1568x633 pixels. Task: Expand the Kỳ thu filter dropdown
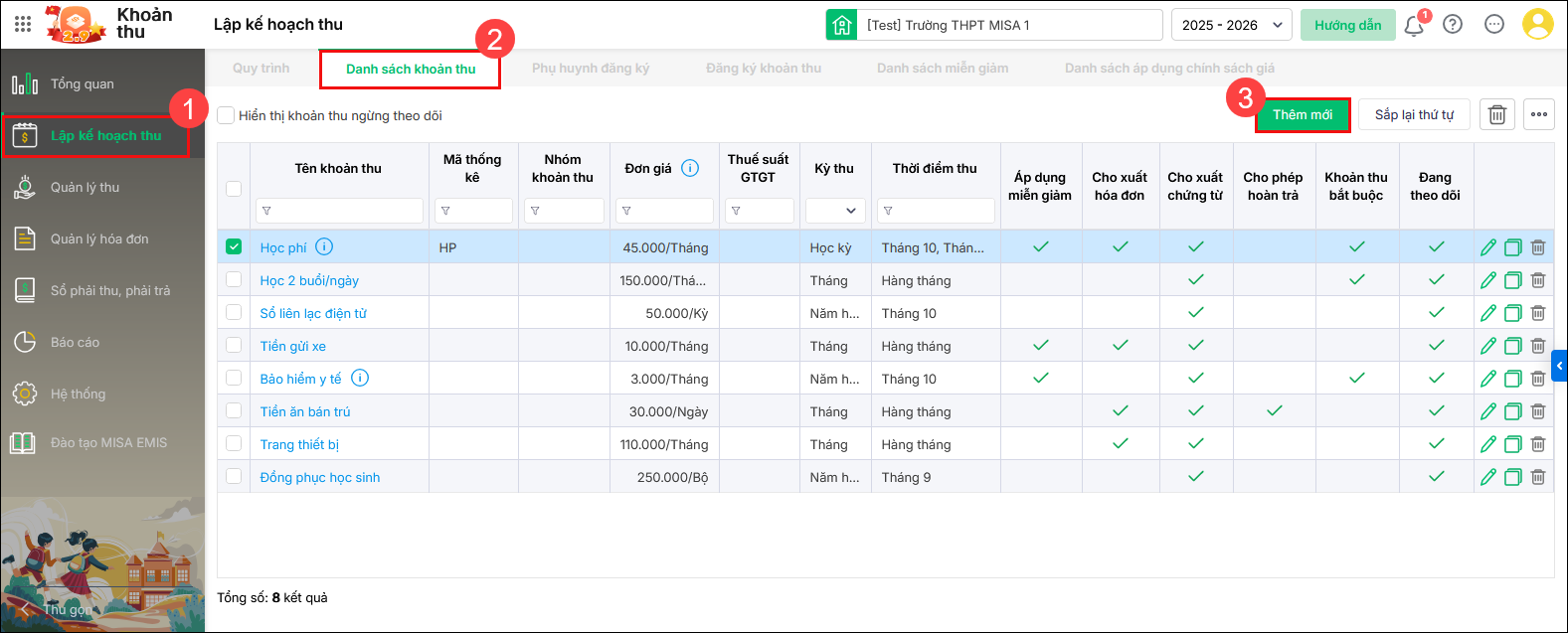click(x=835, y=211)
